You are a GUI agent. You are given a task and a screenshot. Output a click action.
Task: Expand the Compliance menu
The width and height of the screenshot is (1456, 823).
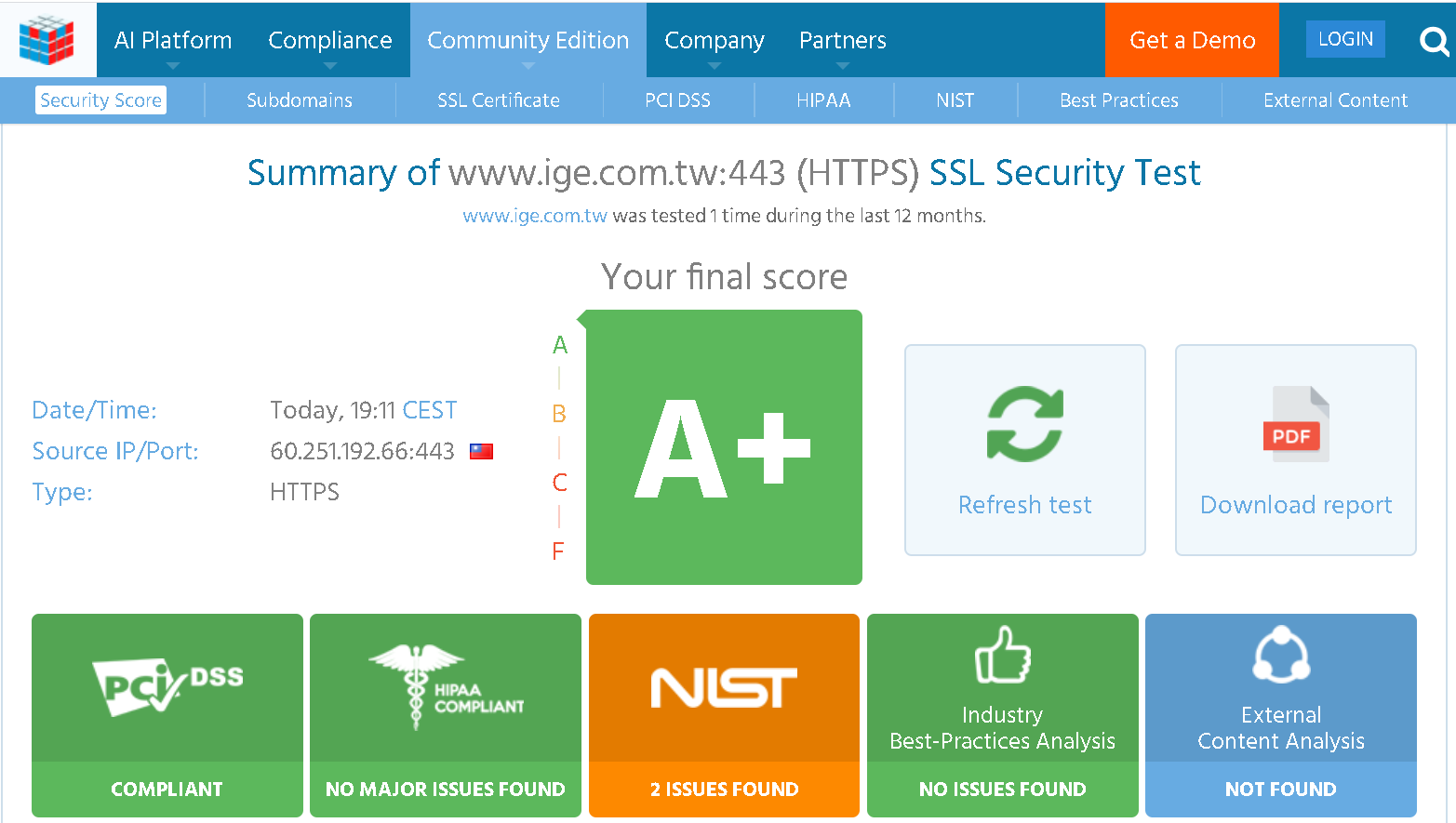(x=330, y=40)
